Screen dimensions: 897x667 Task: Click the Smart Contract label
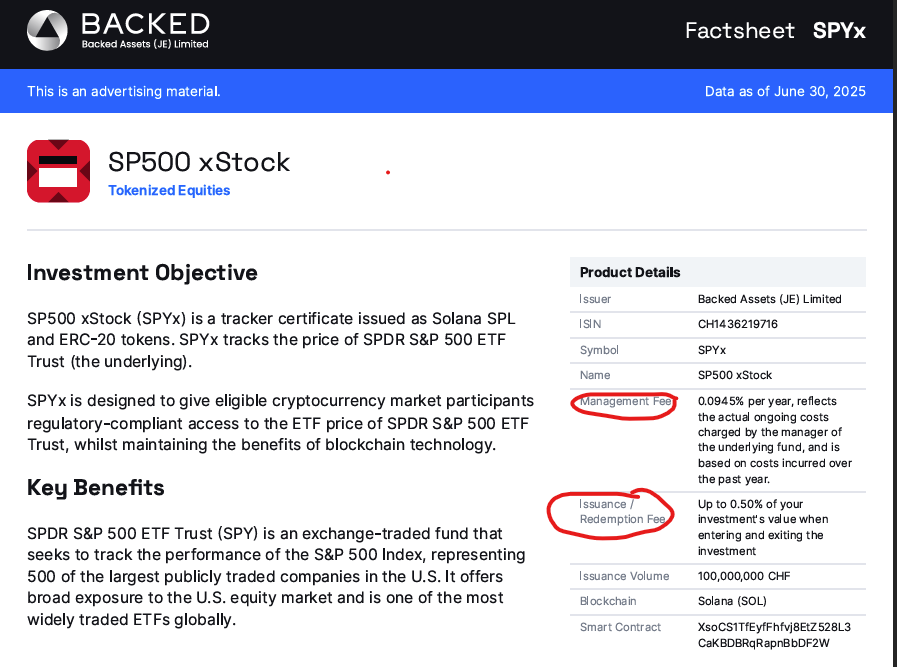620,627
